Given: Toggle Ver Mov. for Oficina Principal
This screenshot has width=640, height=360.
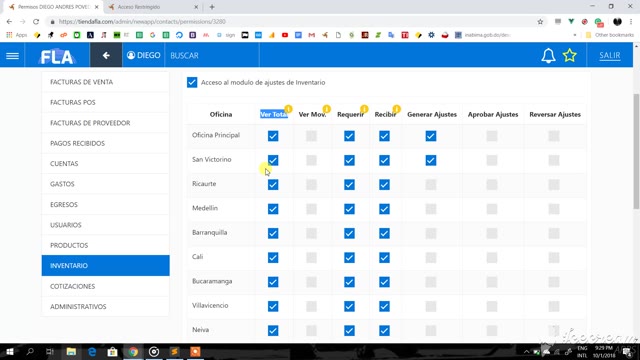Looking at the screenshot, I should (x=311, y=136).
